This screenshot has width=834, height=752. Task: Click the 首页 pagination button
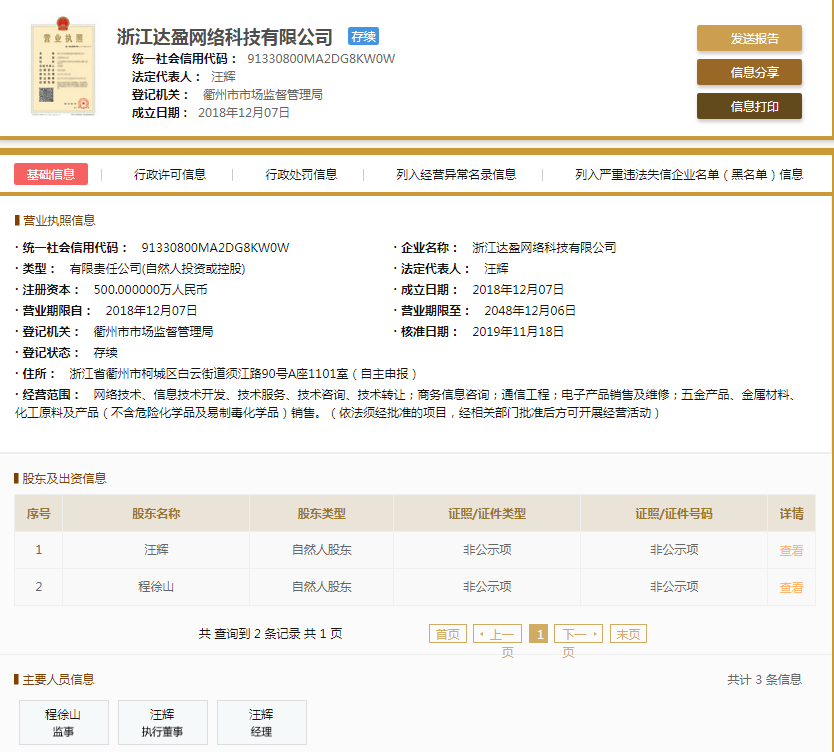click(x=447, y=632)
